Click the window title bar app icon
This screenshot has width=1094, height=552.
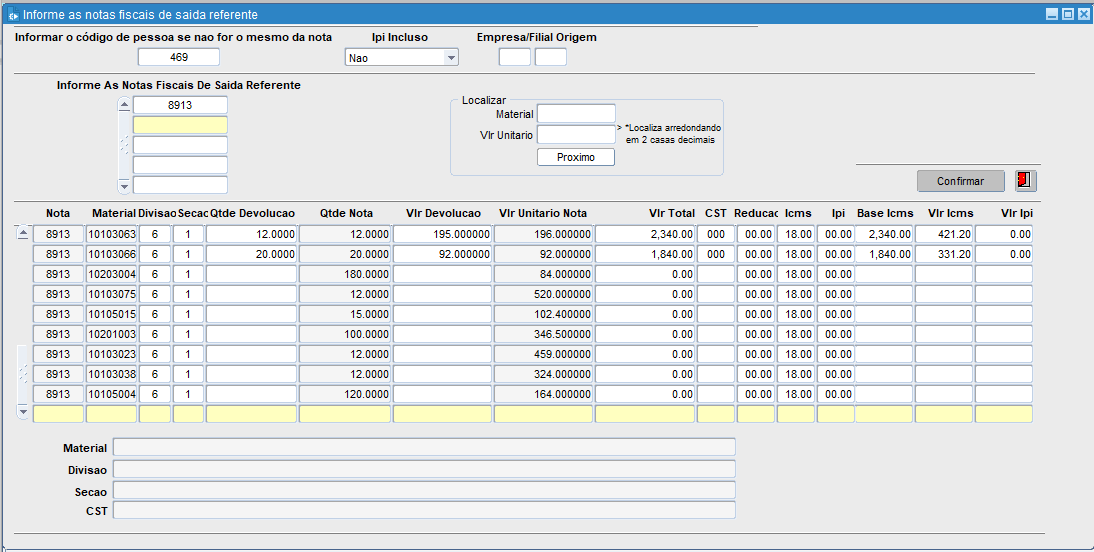pyautogui.click(x=13, y=15)
